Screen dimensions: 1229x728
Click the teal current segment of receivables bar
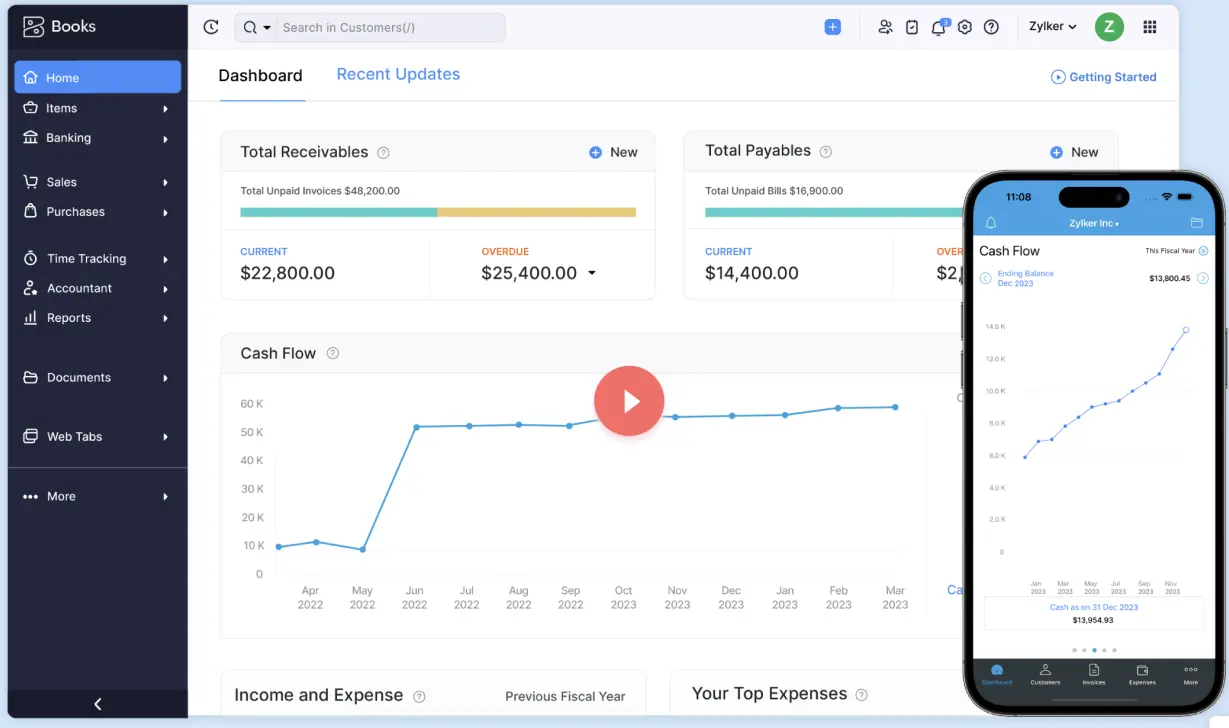coord(339,212)
